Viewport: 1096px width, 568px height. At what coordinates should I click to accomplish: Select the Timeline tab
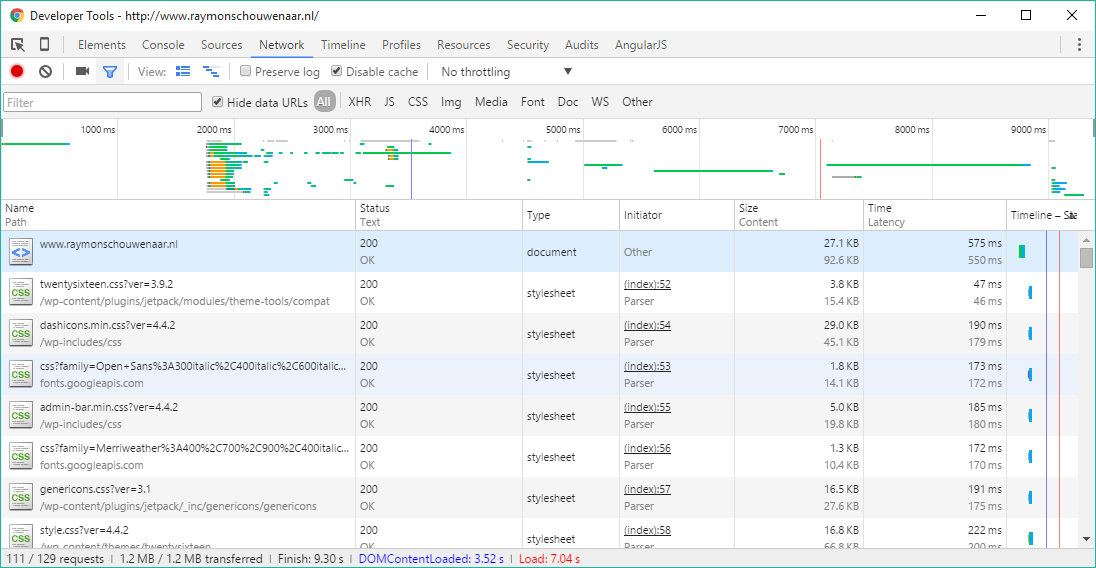click(x=343, y=45)
